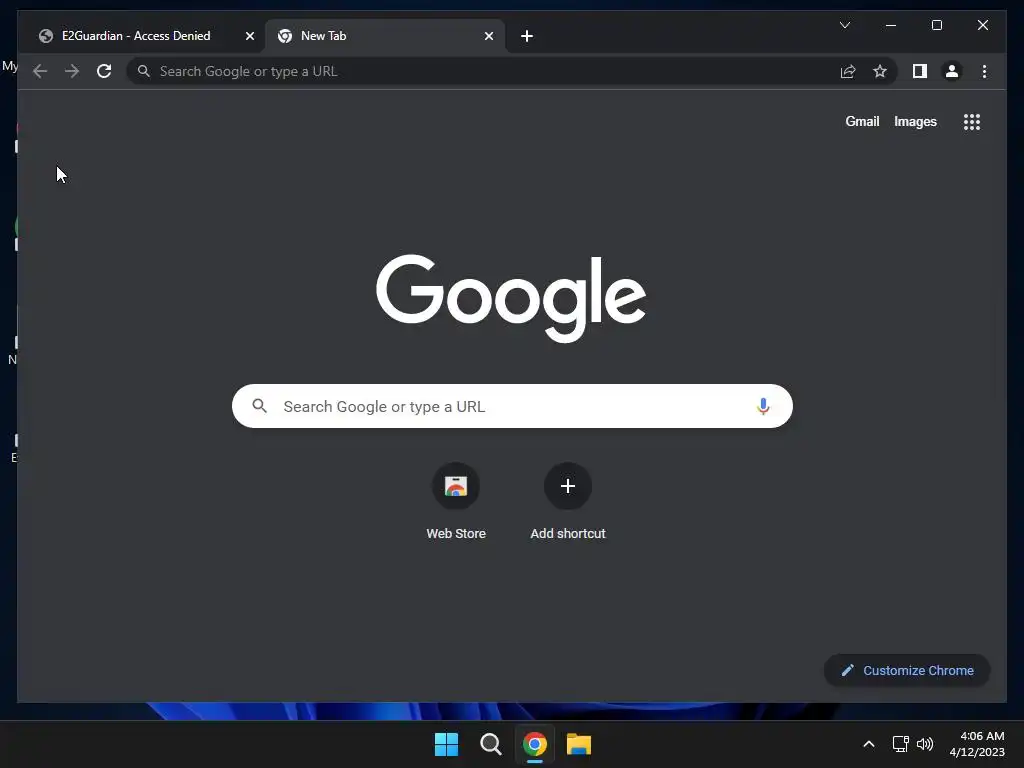Open File Explorer from taskbar

click(x=579, y=744)
